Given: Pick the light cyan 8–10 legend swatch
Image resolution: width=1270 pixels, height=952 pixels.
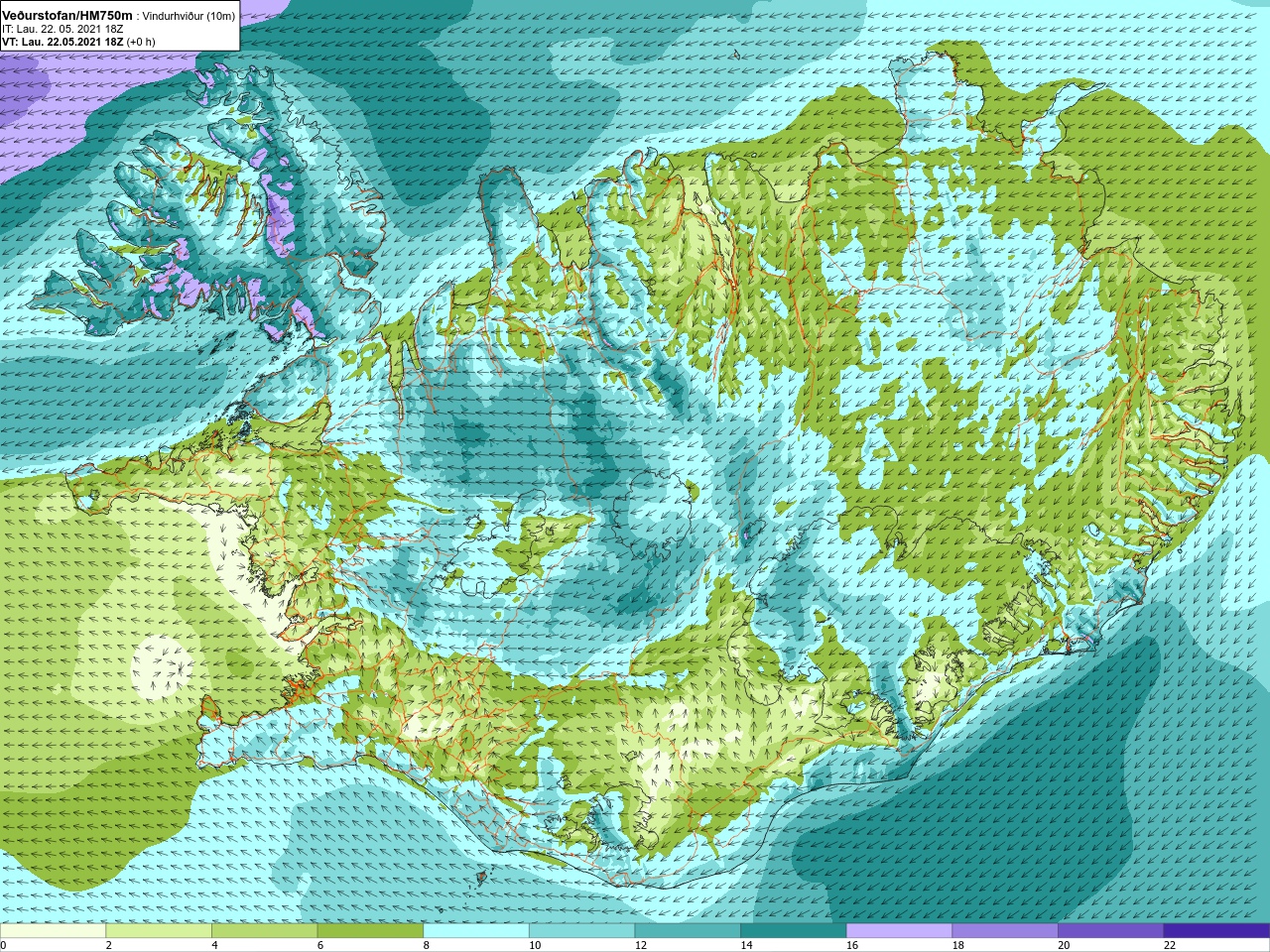Looking at the screenshot, I should [476, 930].
